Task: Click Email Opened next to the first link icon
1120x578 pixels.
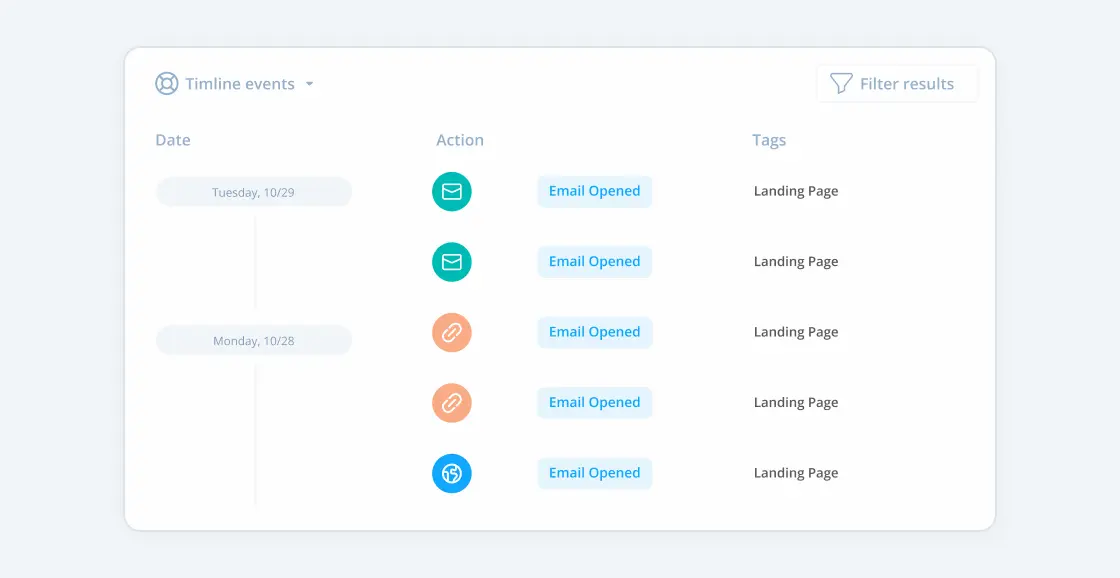Action: 594,331
